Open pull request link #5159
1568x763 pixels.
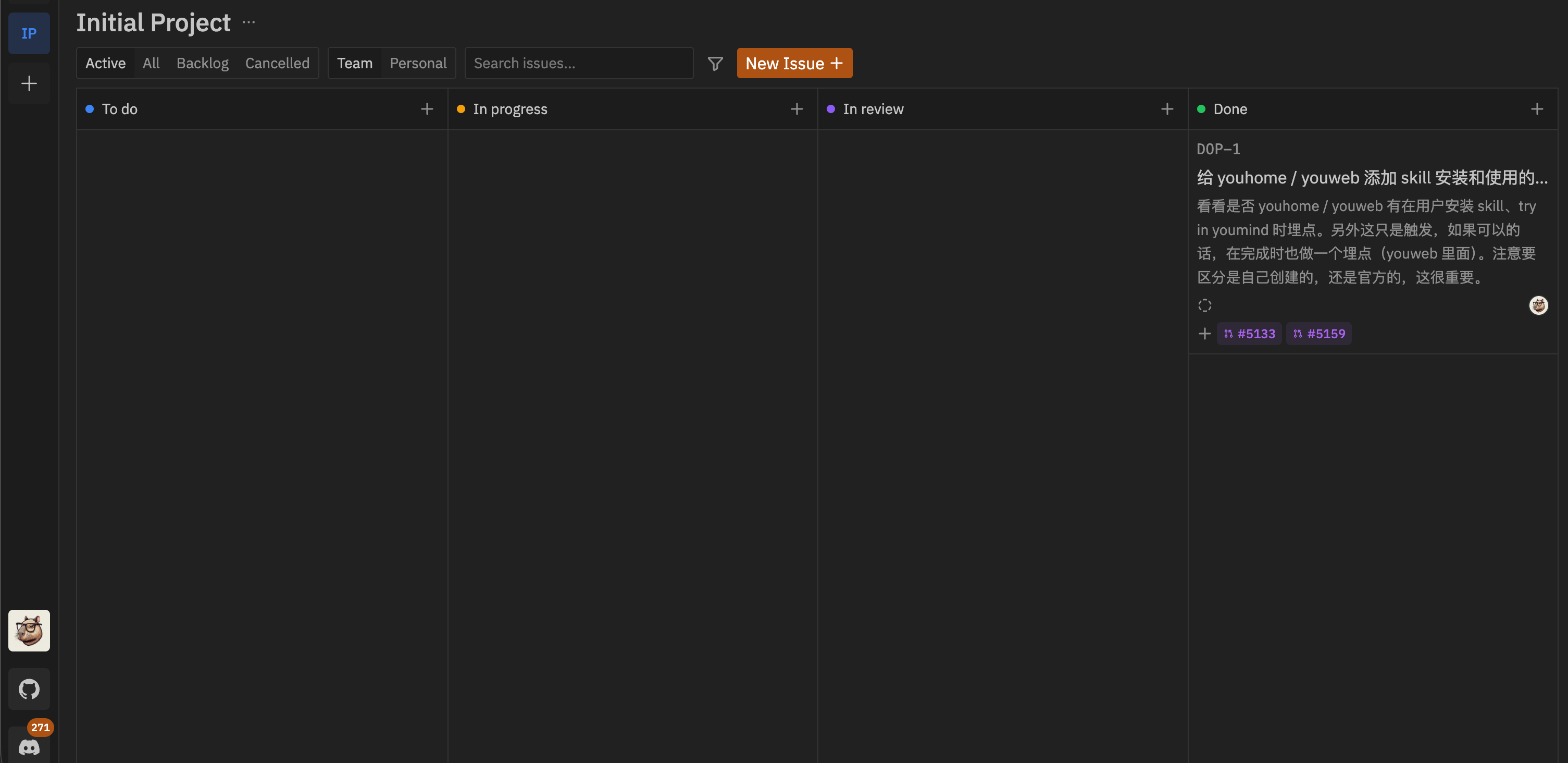1318,334
